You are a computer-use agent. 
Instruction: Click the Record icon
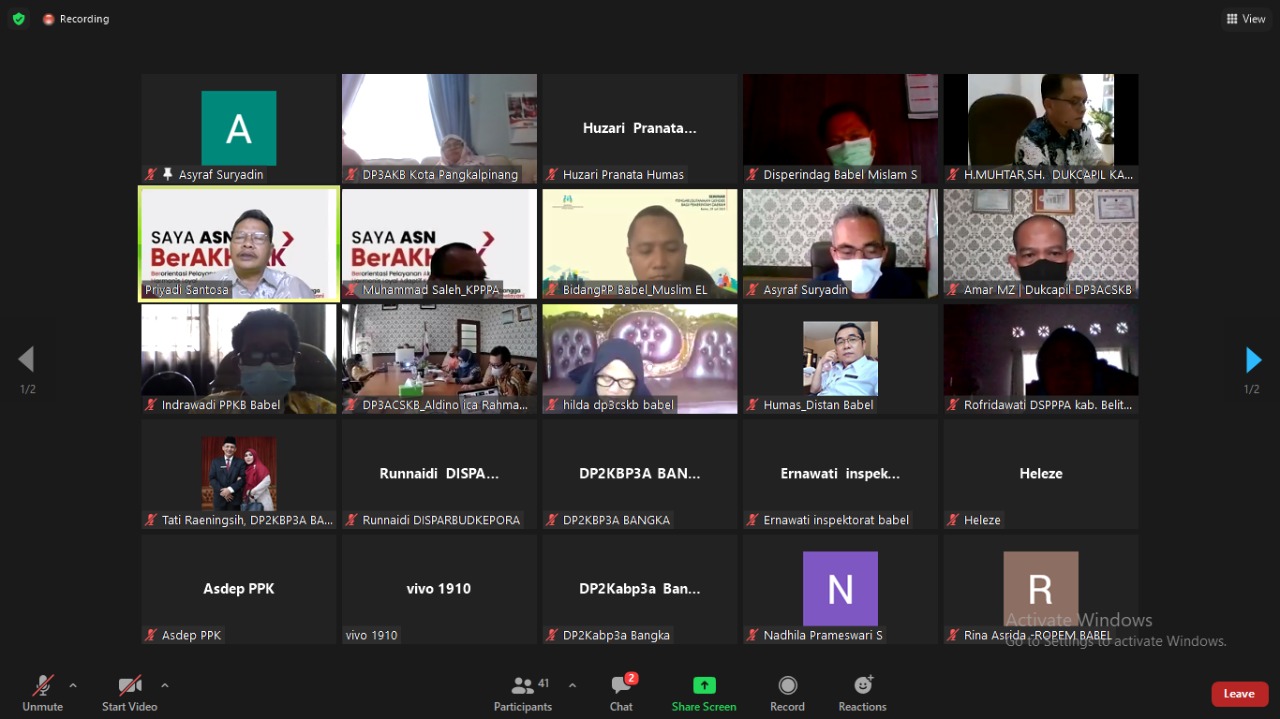pos(787,686)
